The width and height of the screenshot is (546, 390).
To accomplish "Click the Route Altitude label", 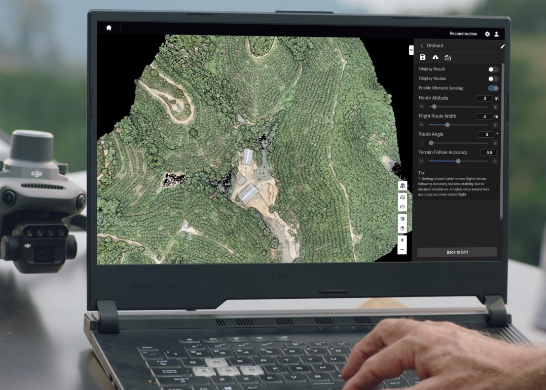I will tap(433, 98).
